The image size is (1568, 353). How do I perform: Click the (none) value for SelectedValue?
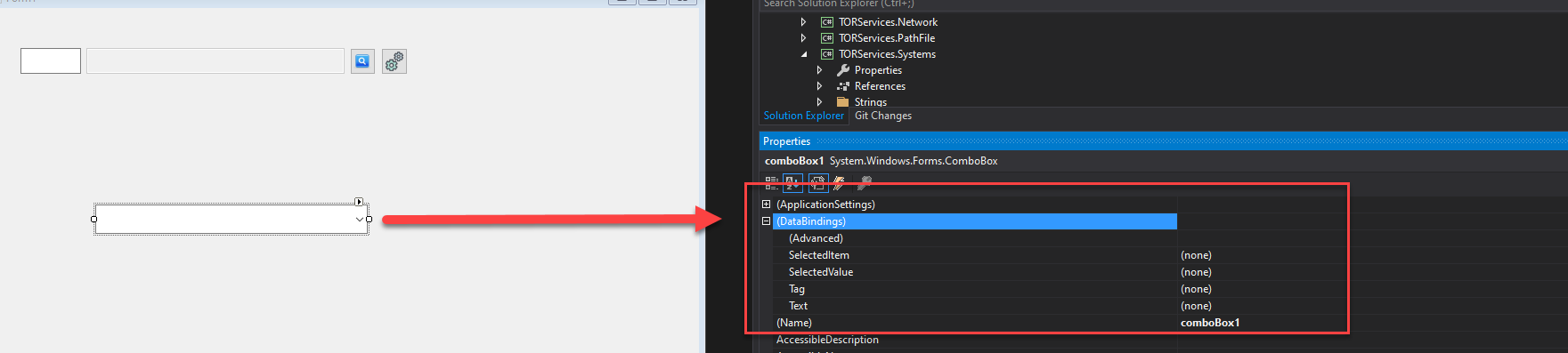pyautogui.click(x=1196, y=272)
